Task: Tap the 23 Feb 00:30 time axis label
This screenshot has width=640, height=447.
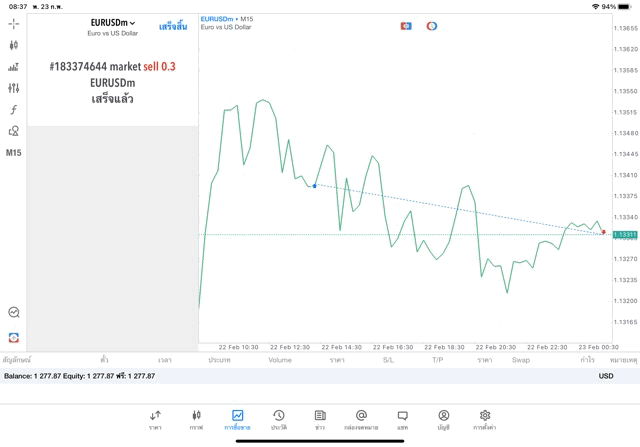Action: pos(598,347)
